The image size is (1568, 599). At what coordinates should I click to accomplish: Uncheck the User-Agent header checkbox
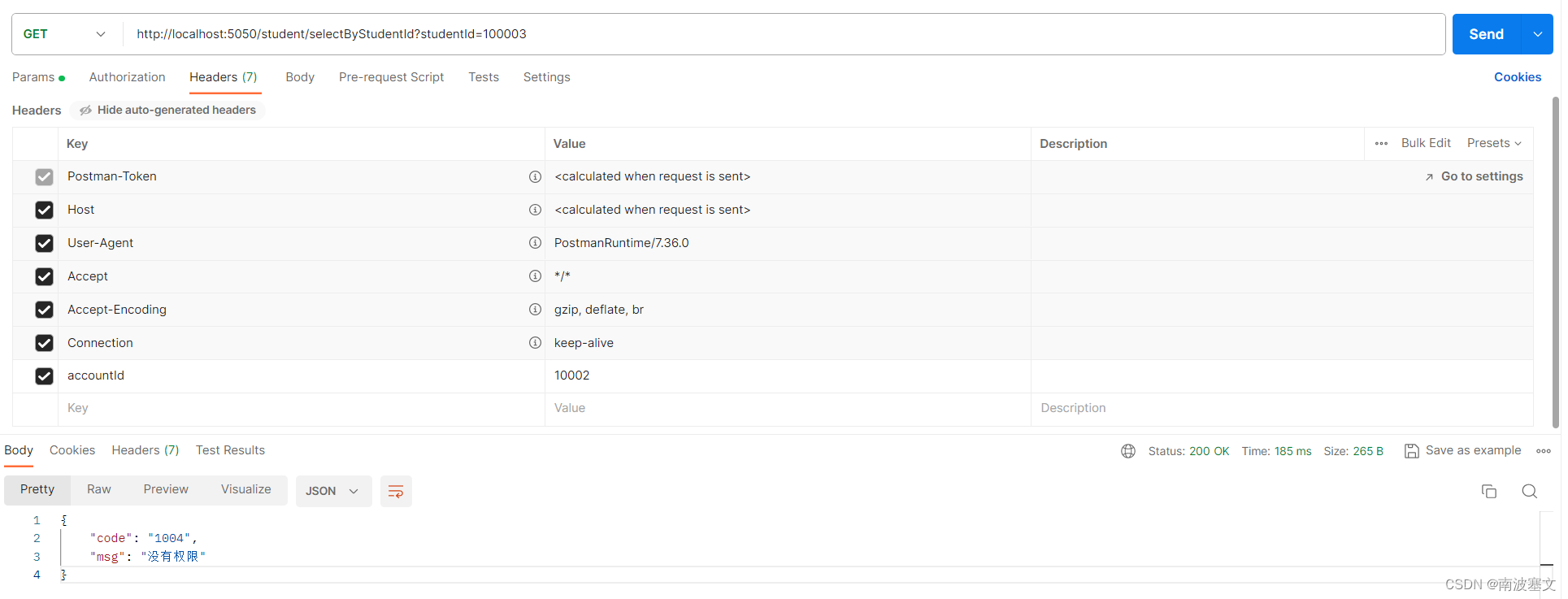click(44, 243)
